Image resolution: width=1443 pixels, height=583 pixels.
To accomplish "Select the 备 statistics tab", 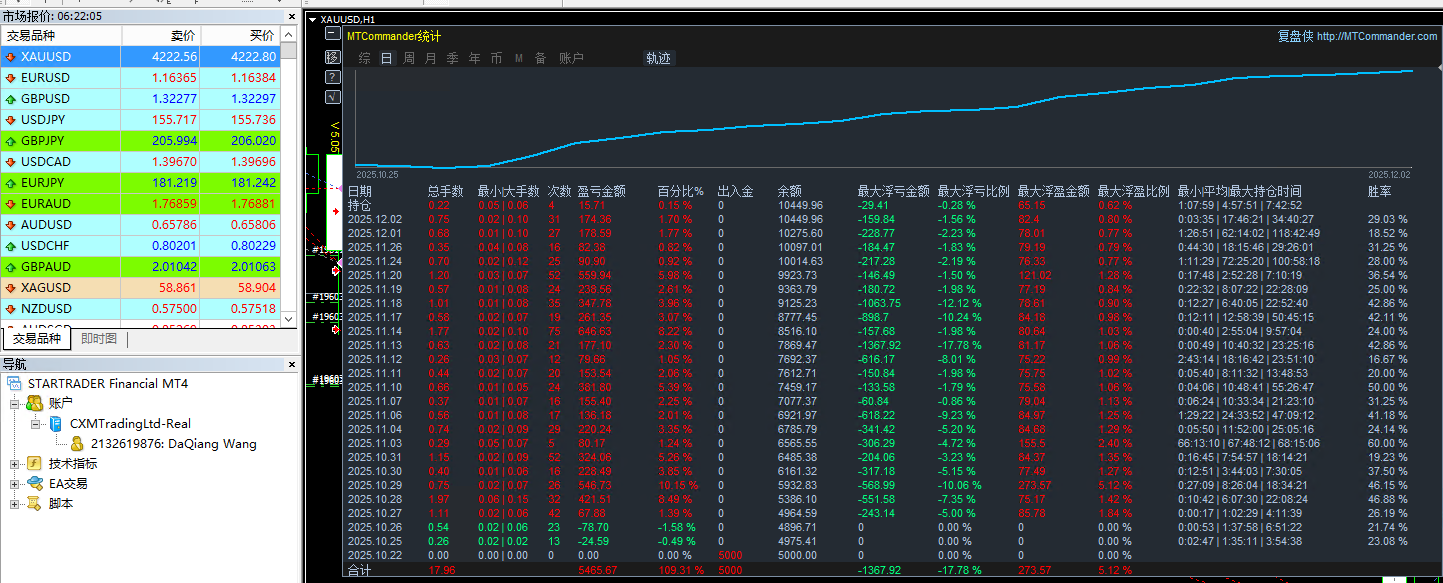I will [540, 58].
